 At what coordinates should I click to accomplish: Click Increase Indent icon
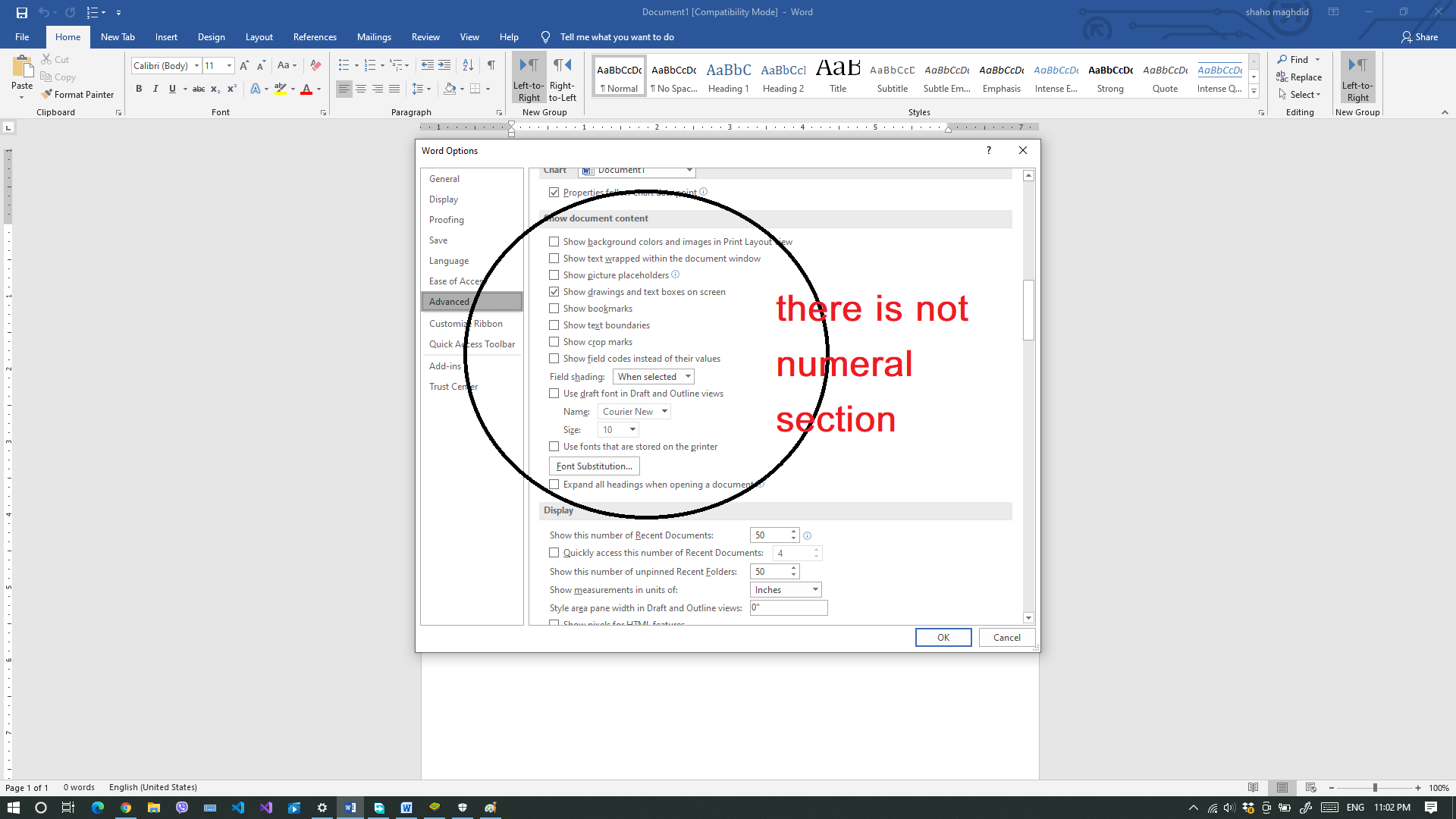pos(444,65)
